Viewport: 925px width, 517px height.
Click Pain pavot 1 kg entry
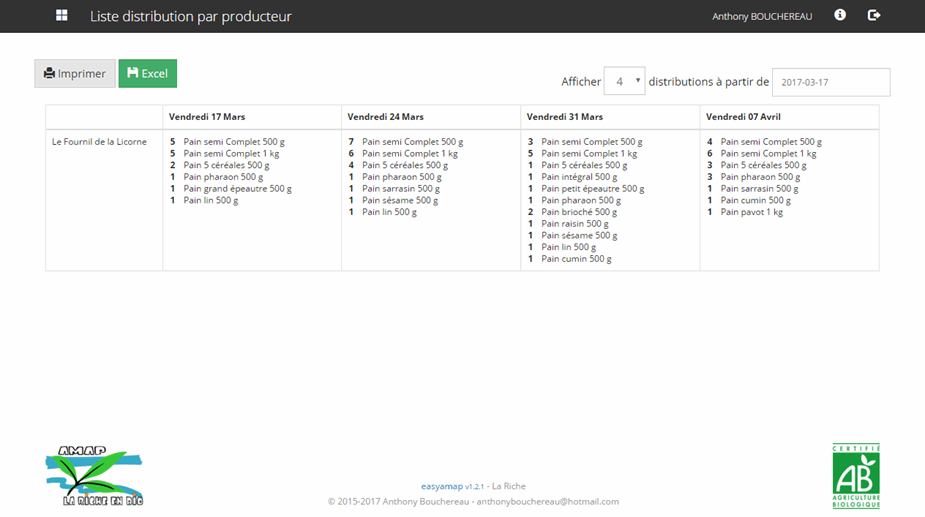coord(752,212)
